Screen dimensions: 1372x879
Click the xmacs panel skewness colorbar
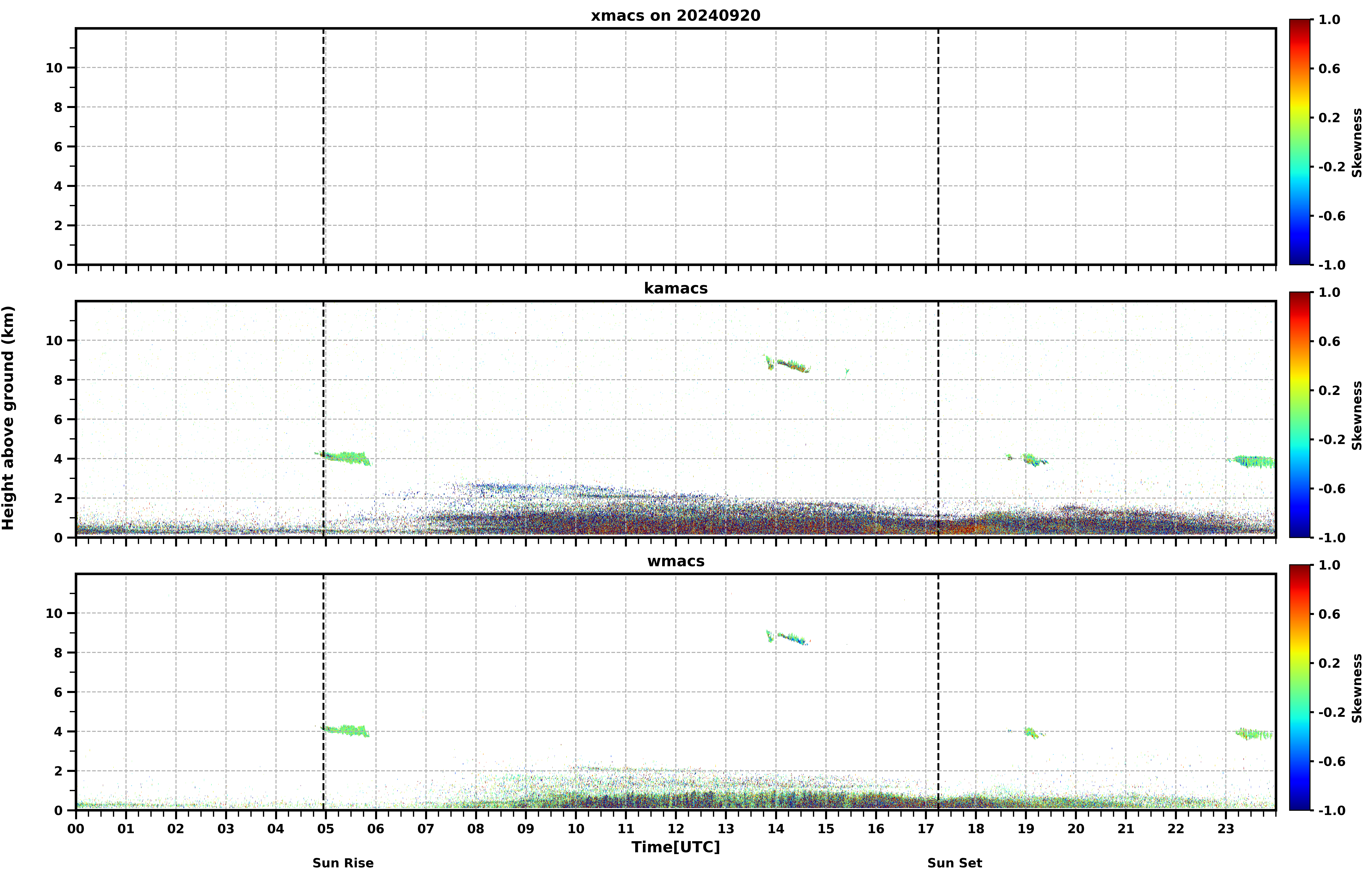1299,142
